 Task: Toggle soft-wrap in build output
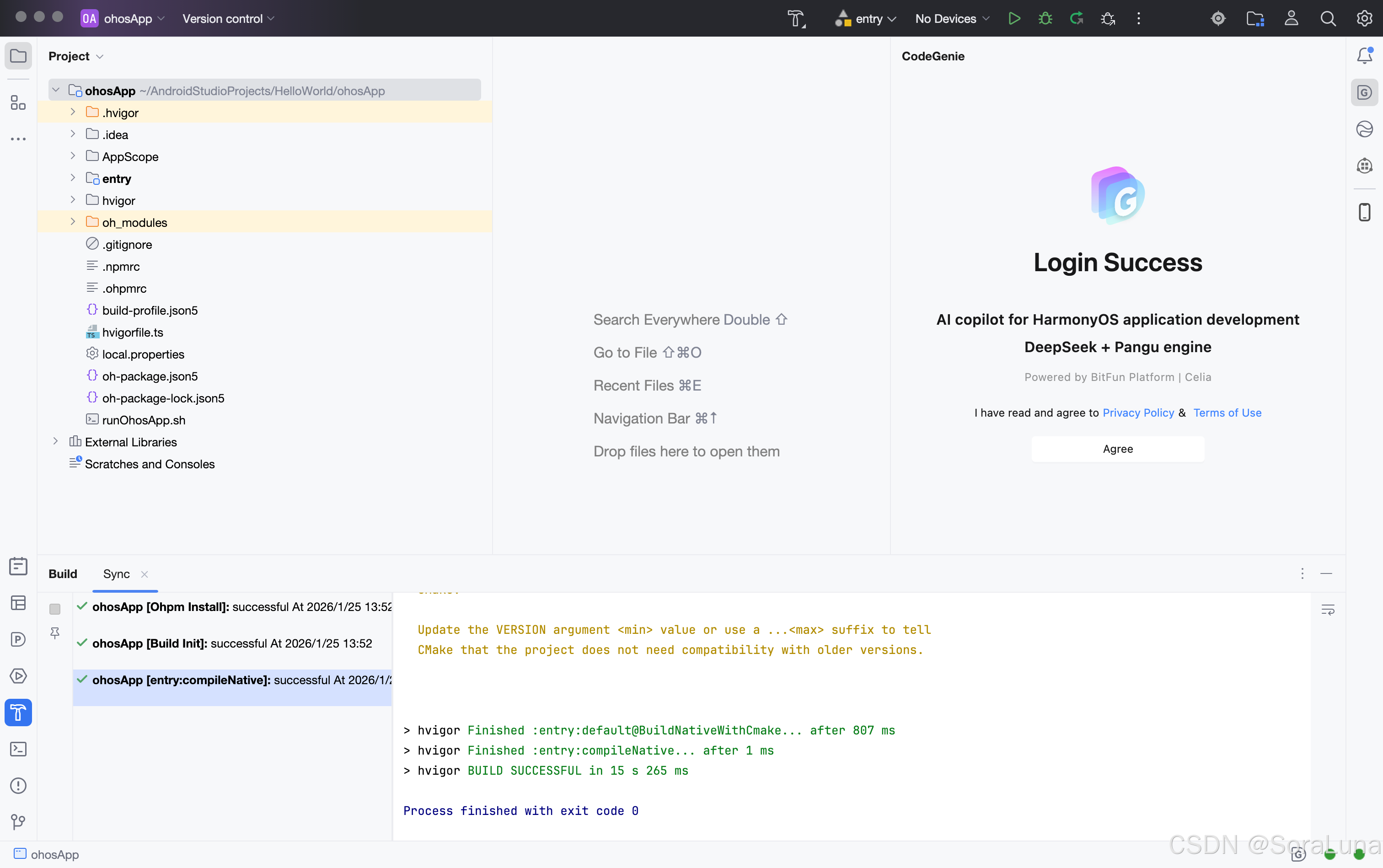coord(1327,610)
